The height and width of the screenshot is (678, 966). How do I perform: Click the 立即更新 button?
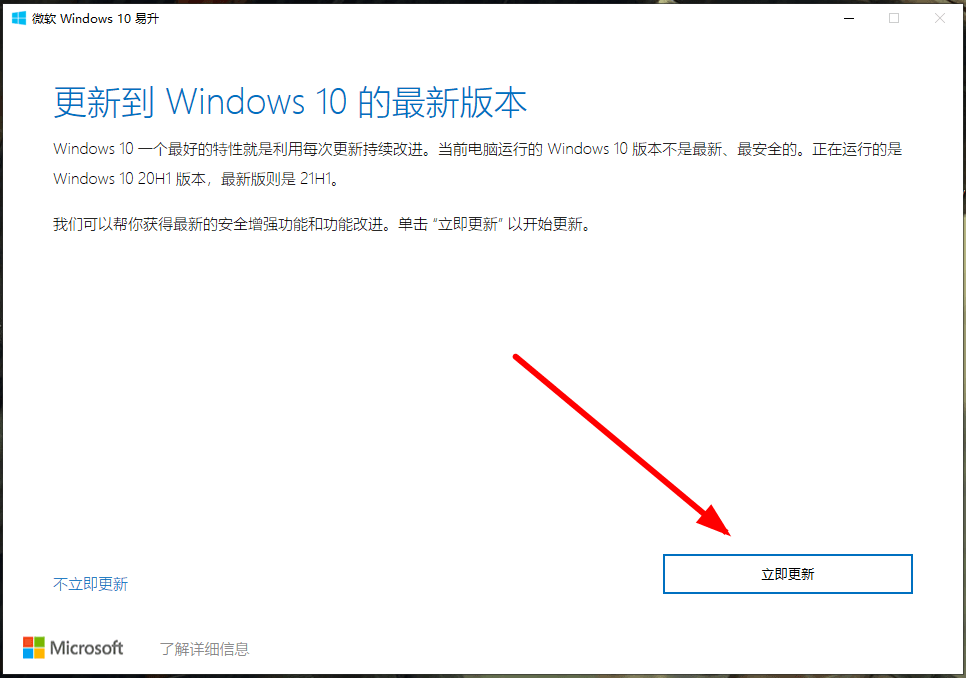click(x=787, y=574)
